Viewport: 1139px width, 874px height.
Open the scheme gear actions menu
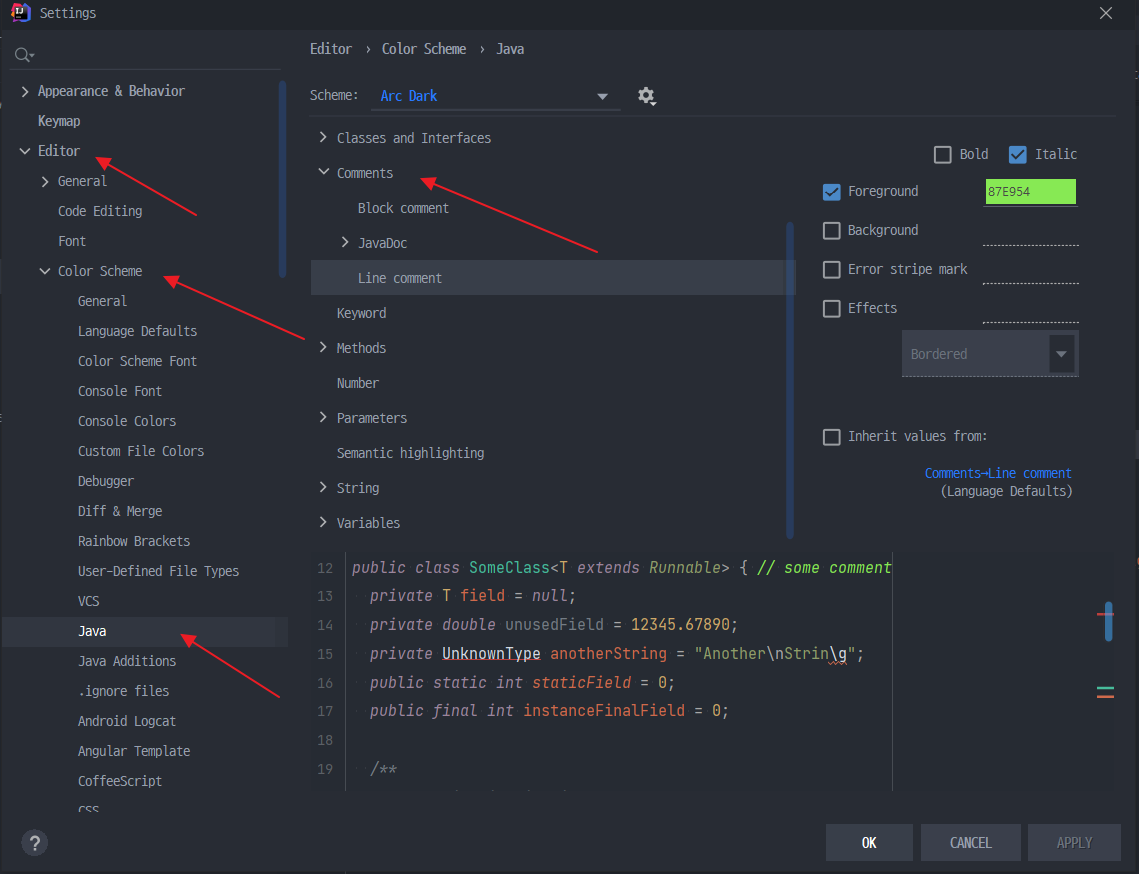point(646,96)
